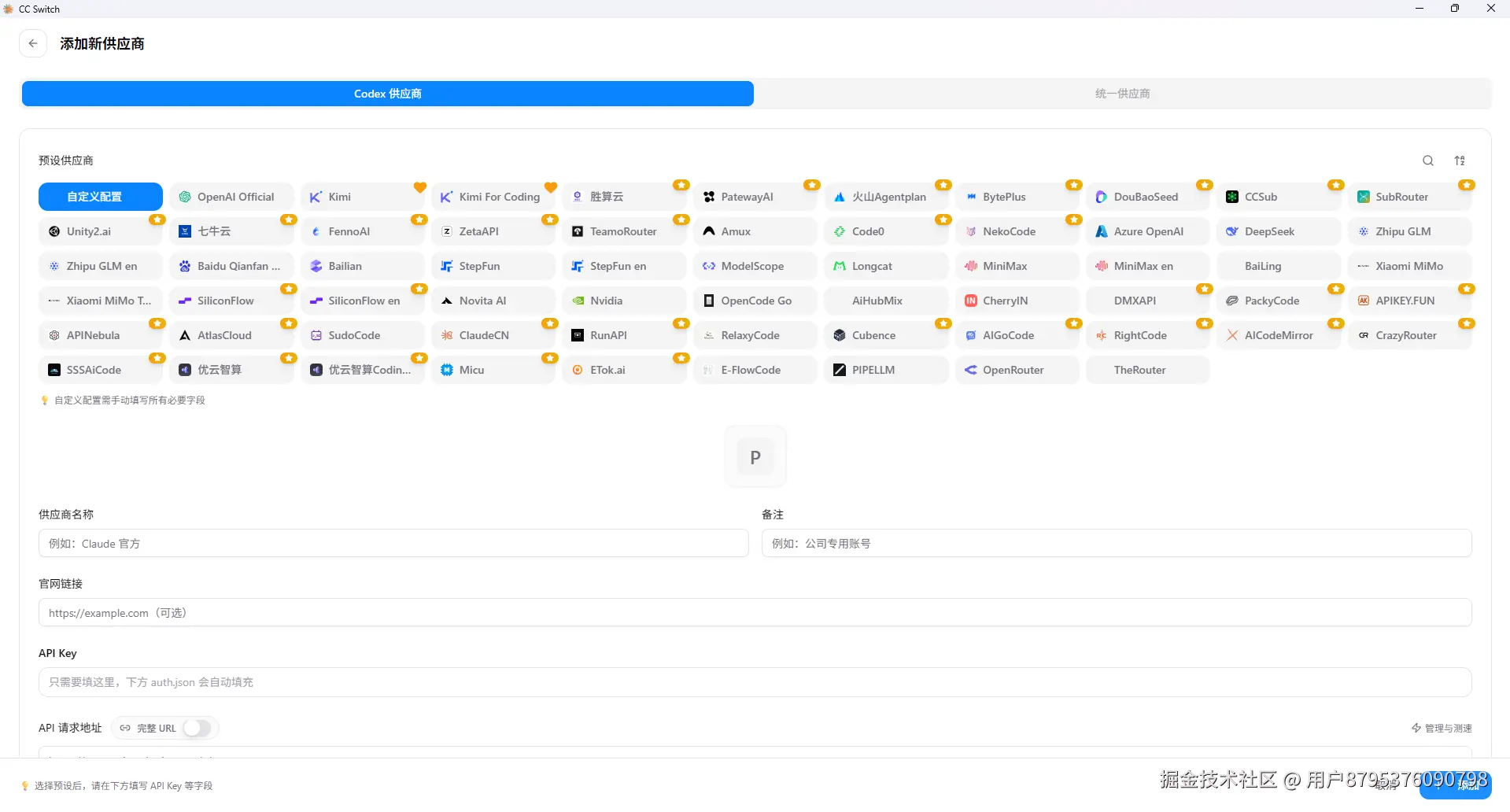The width and height of the screenshot is (1510, 812).
Task: Pick the SSSAiCode preset
Action: tap(101, 370)
